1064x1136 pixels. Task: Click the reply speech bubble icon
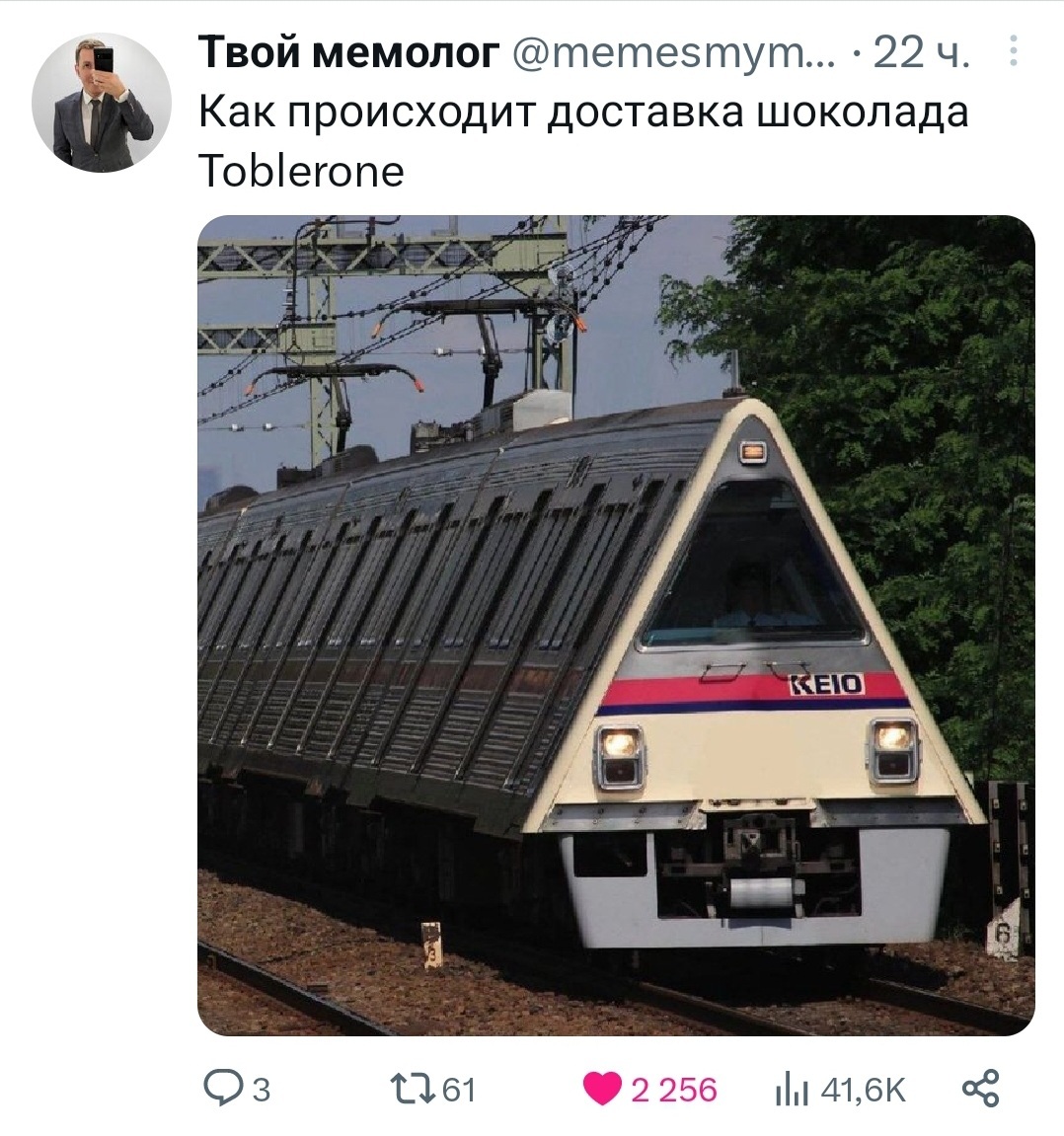[x=224, y=1089]
